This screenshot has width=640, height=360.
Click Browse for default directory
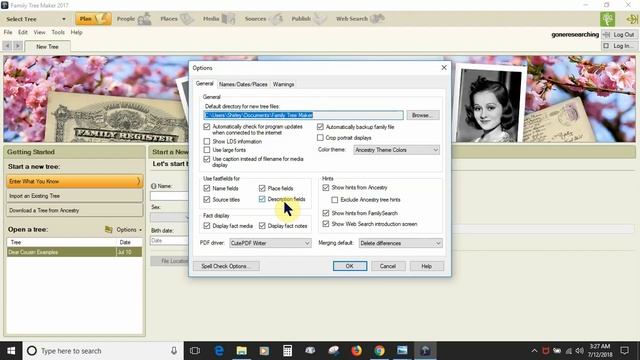[423, 115]
